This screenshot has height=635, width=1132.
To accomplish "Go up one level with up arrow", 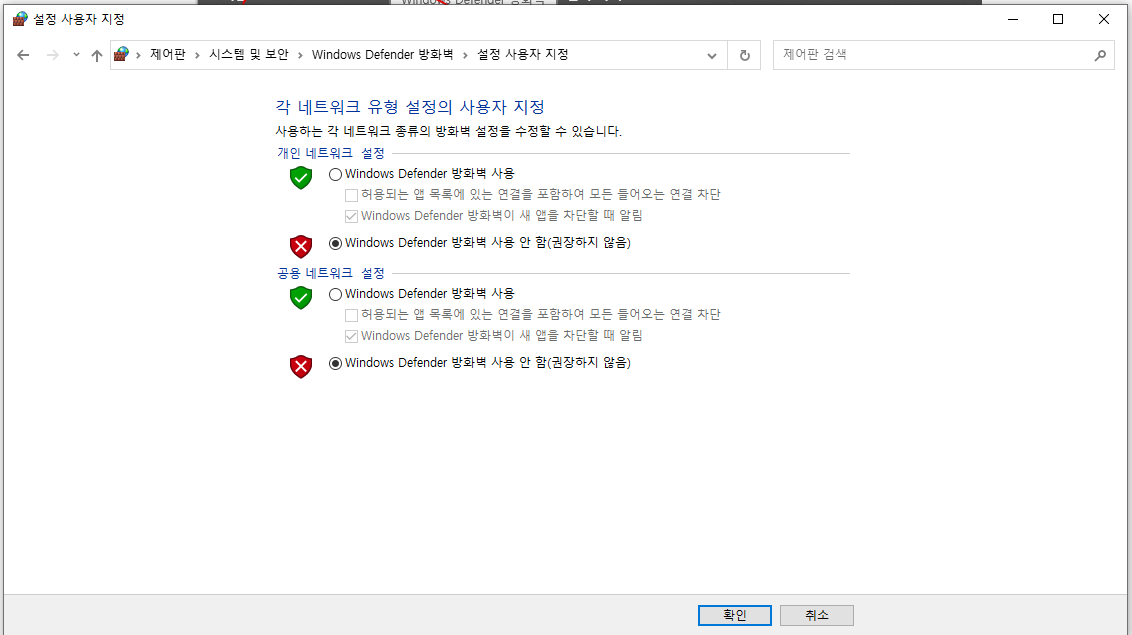I will coord(97,55).
